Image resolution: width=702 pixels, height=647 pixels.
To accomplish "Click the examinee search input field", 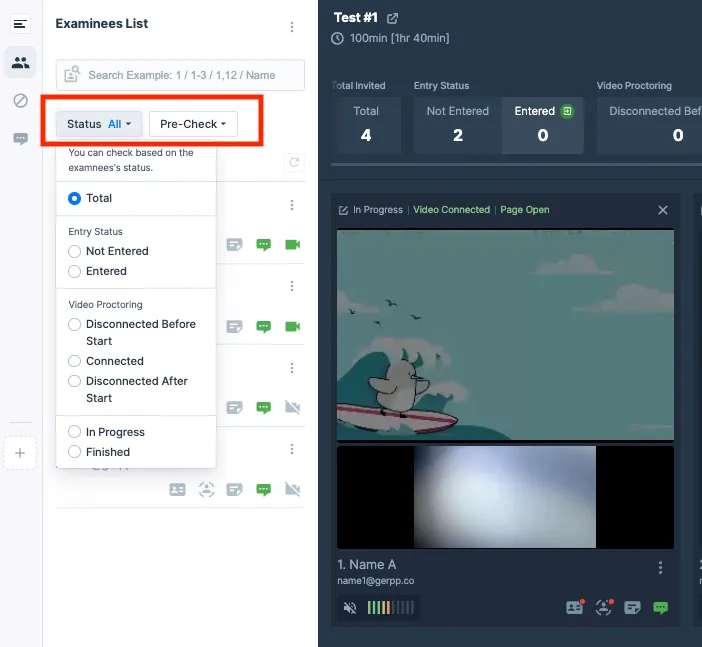I will coord(180,75).
